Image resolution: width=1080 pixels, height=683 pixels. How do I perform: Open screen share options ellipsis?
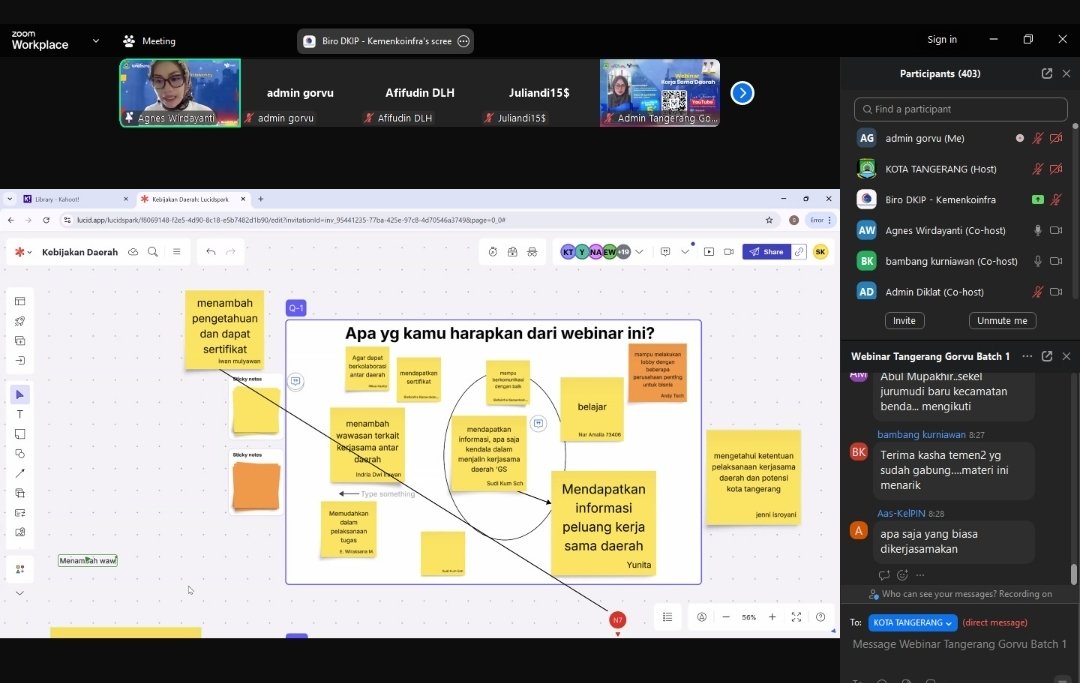click(x=464, y=41)
